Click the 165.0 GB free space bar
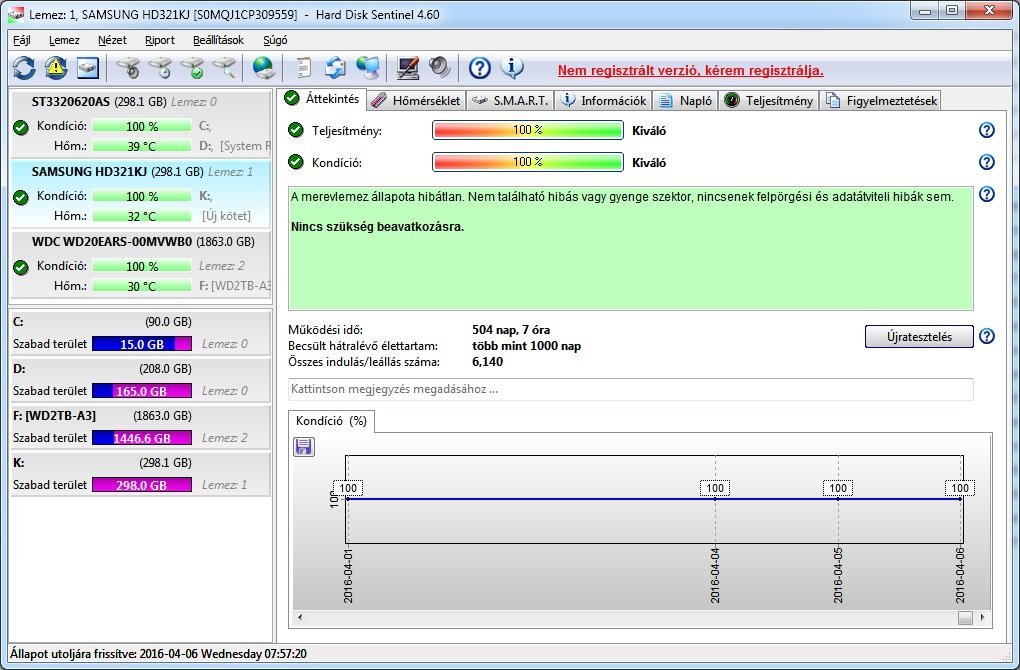 click(x=142, y=391)
